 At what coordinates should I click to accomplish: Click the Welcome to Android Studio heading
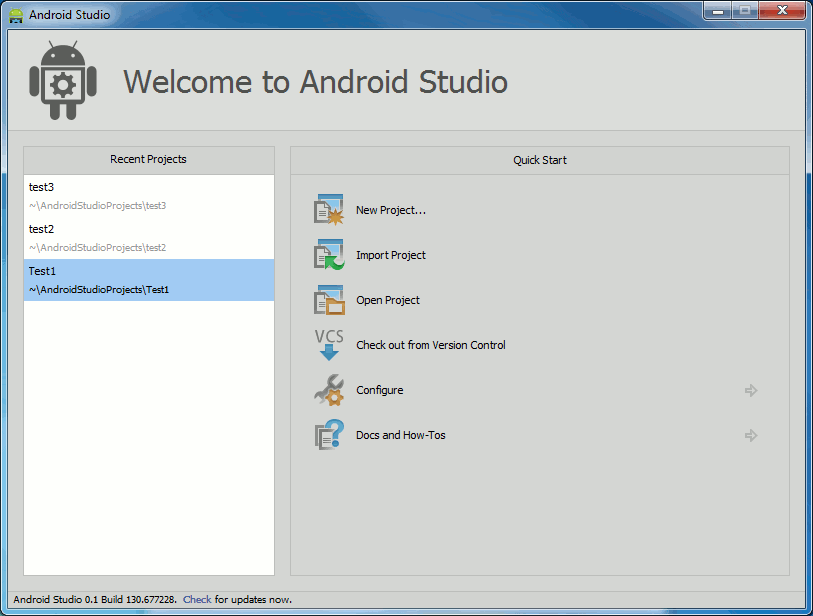click(315, 82)
